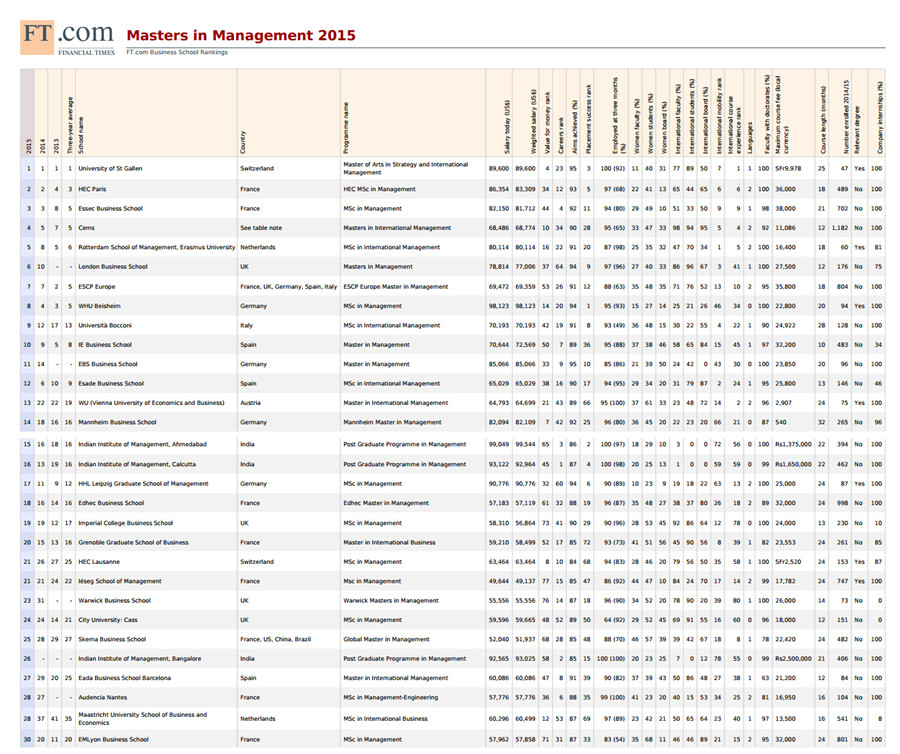
Task: Click the 'EMLyon Business School' name
Action: (113, 740)
